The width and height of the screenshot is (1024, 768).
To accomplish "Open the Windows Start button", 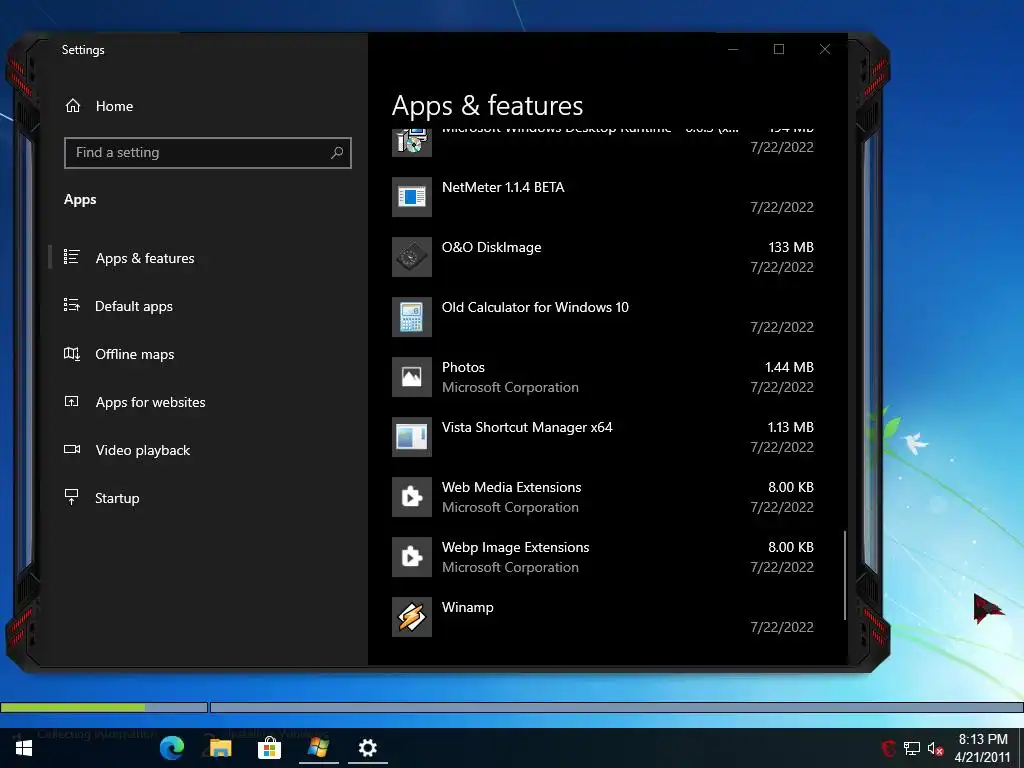I will click(24, 748).
